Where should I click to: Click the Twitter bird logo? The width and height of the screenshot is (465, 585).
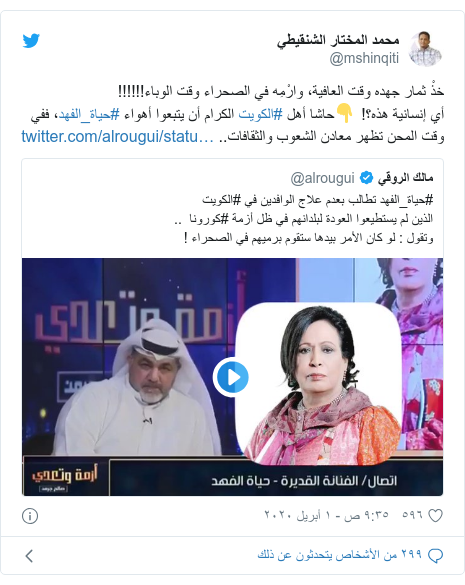(x=31, y=41)
